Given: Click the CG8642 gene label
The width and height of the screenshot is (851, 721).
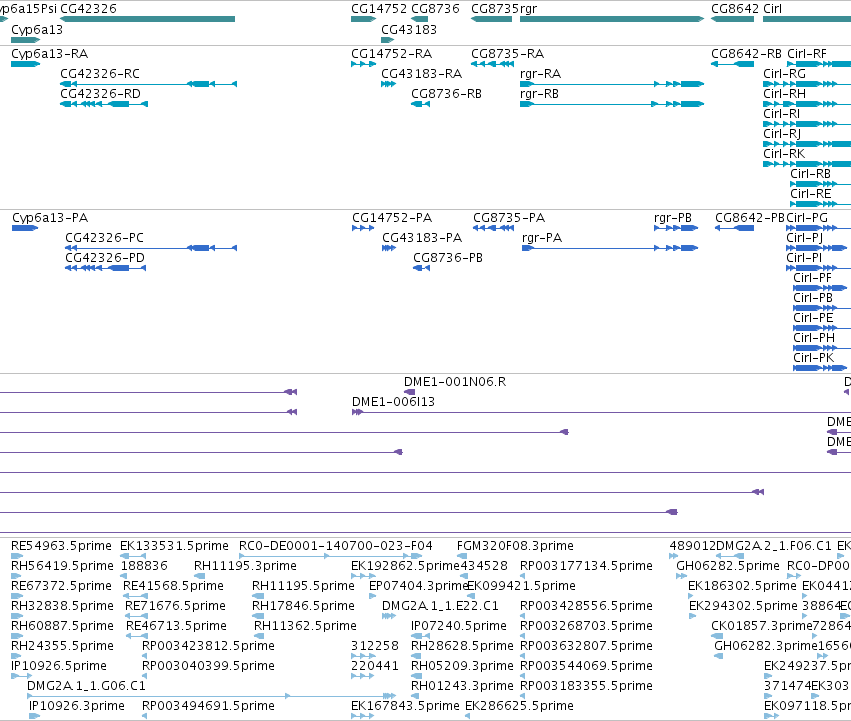Looking at the screenshot, I should [735, 9].
